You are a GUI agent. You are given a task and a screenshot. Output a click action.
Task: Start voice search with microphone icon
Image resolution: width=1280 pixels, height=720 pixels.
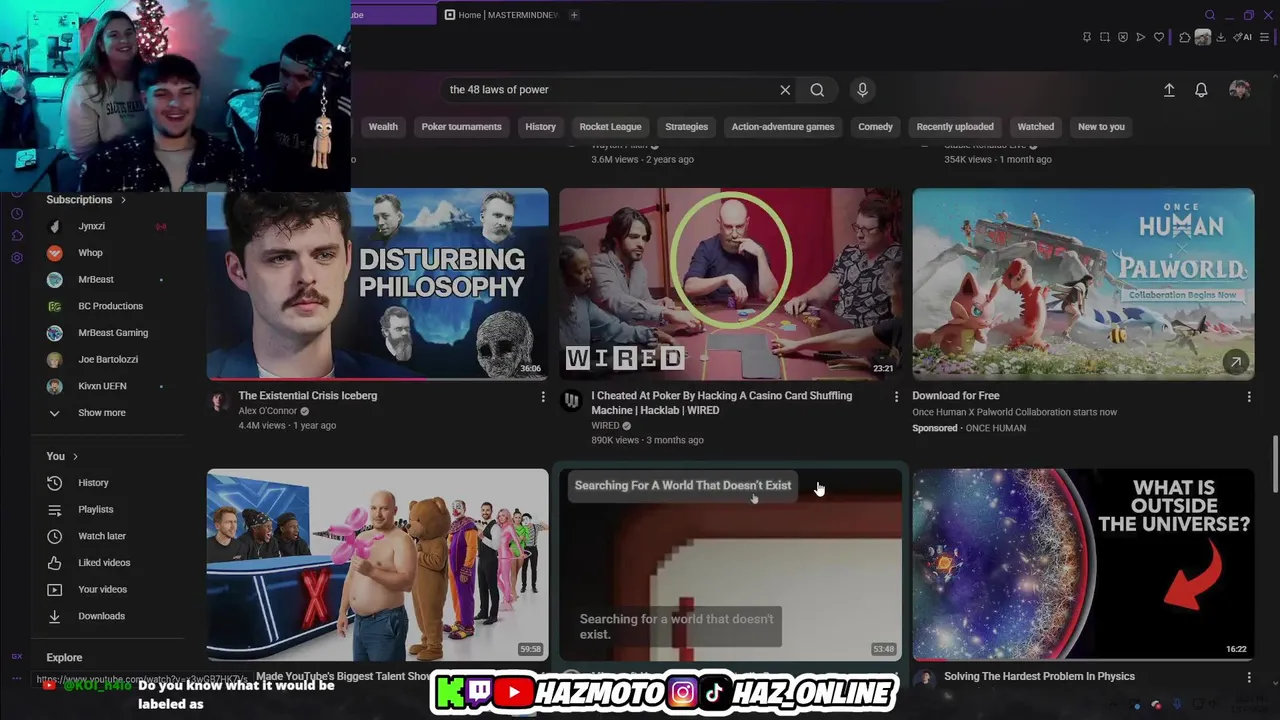[862, 90]
